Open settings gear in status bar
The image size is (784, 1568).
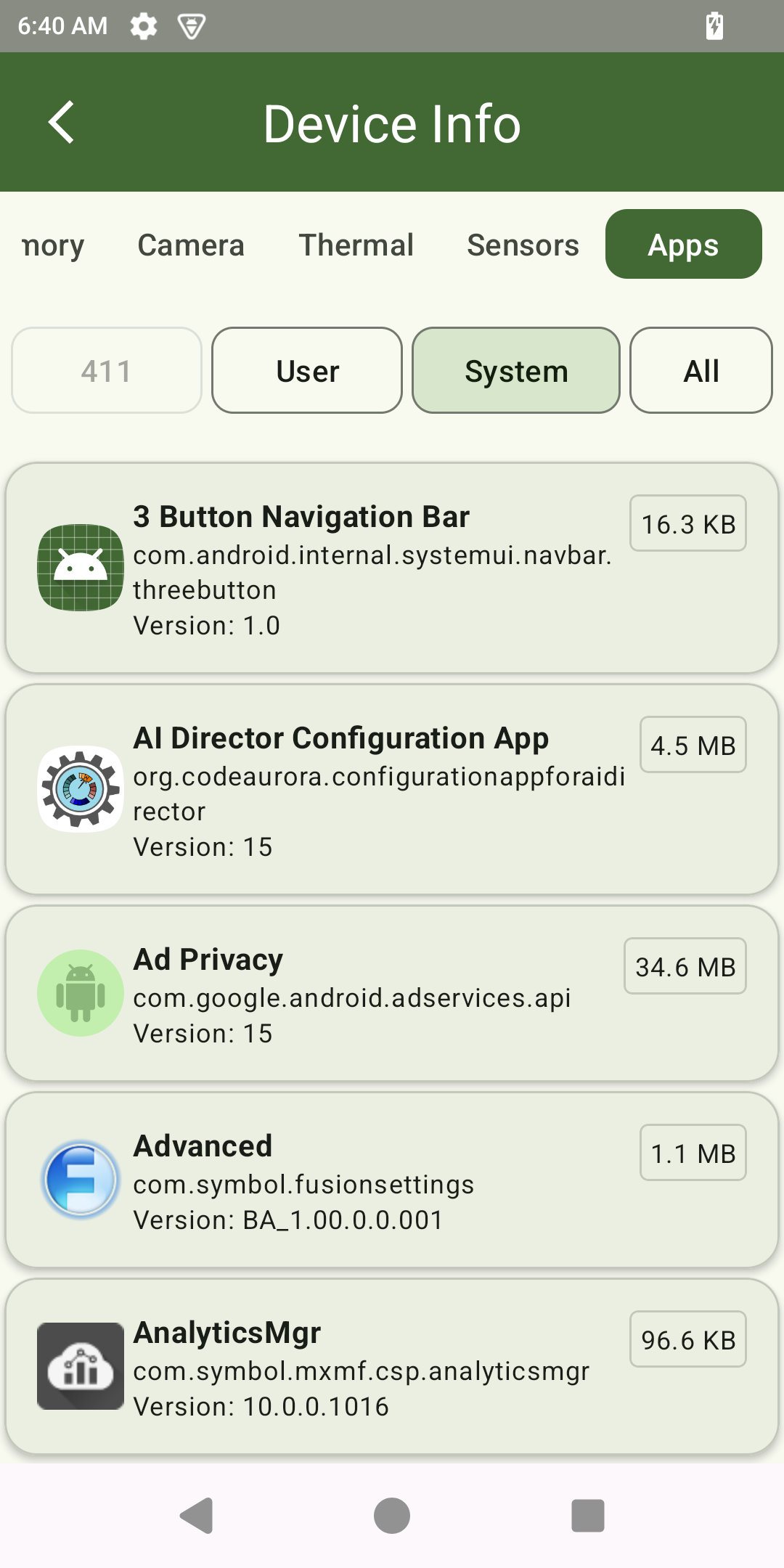144,26
